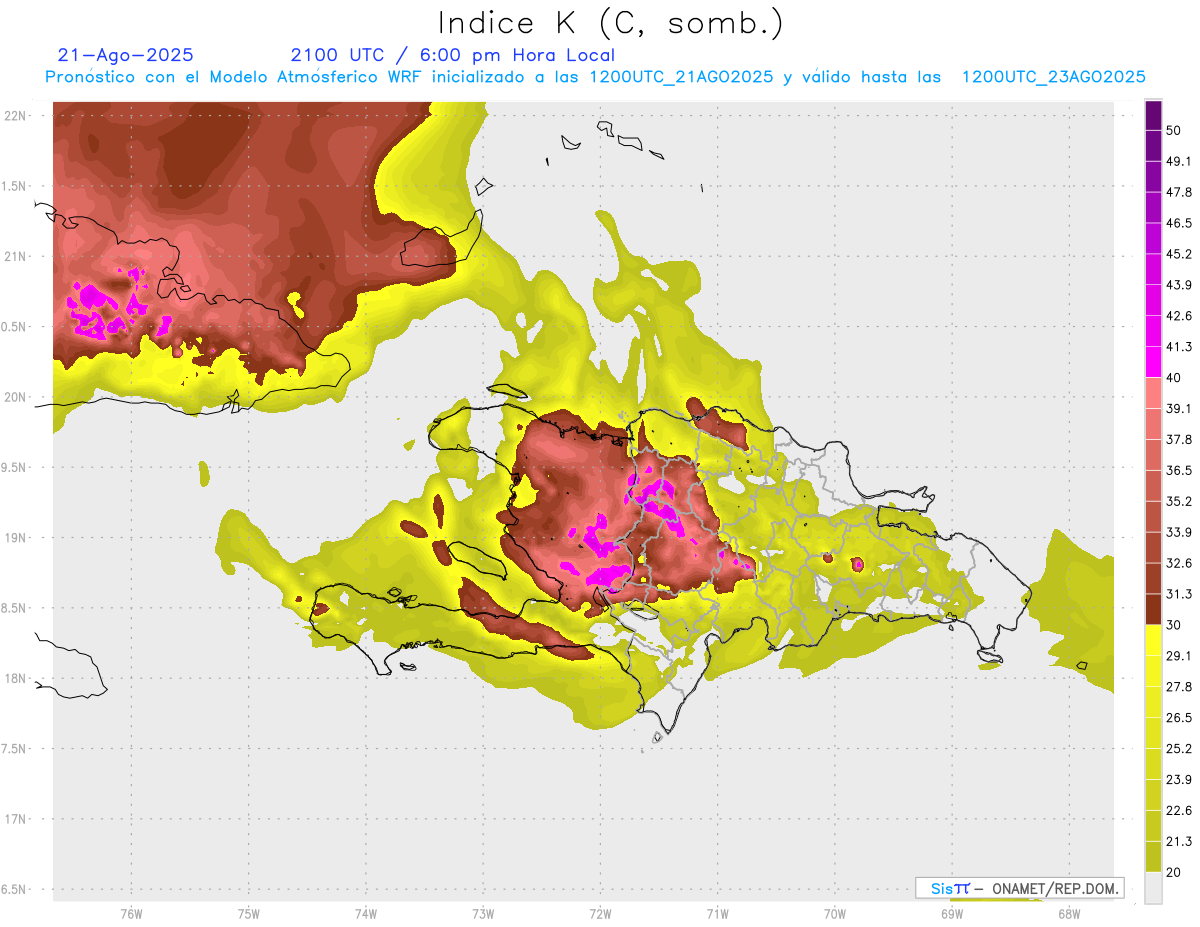Pick the magenta swatch between 40 and 41.3
This screenshot has width=1200, height=927.
pyautogui.click(x=1154, y=362)
